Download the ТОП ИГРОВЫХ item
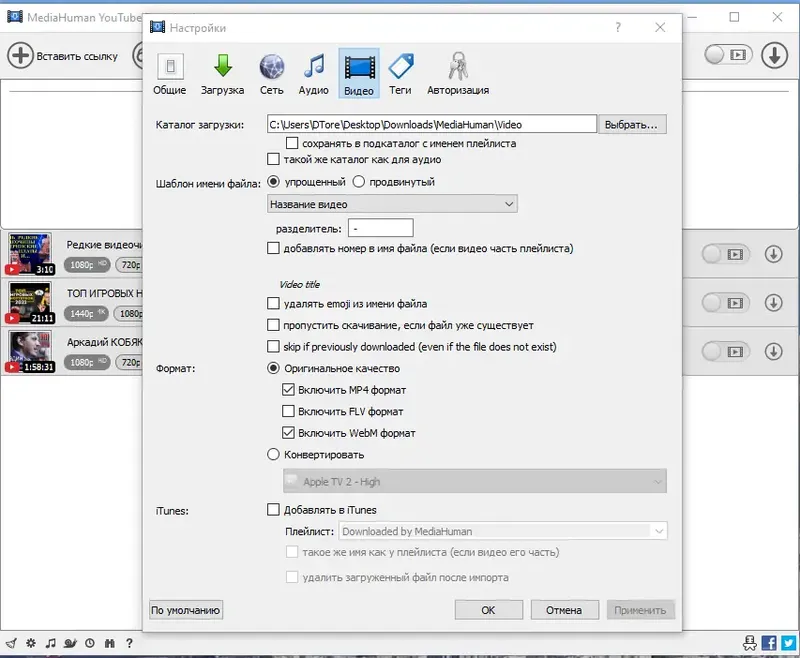Screen dimensions: 800x658 pos(773,303)
